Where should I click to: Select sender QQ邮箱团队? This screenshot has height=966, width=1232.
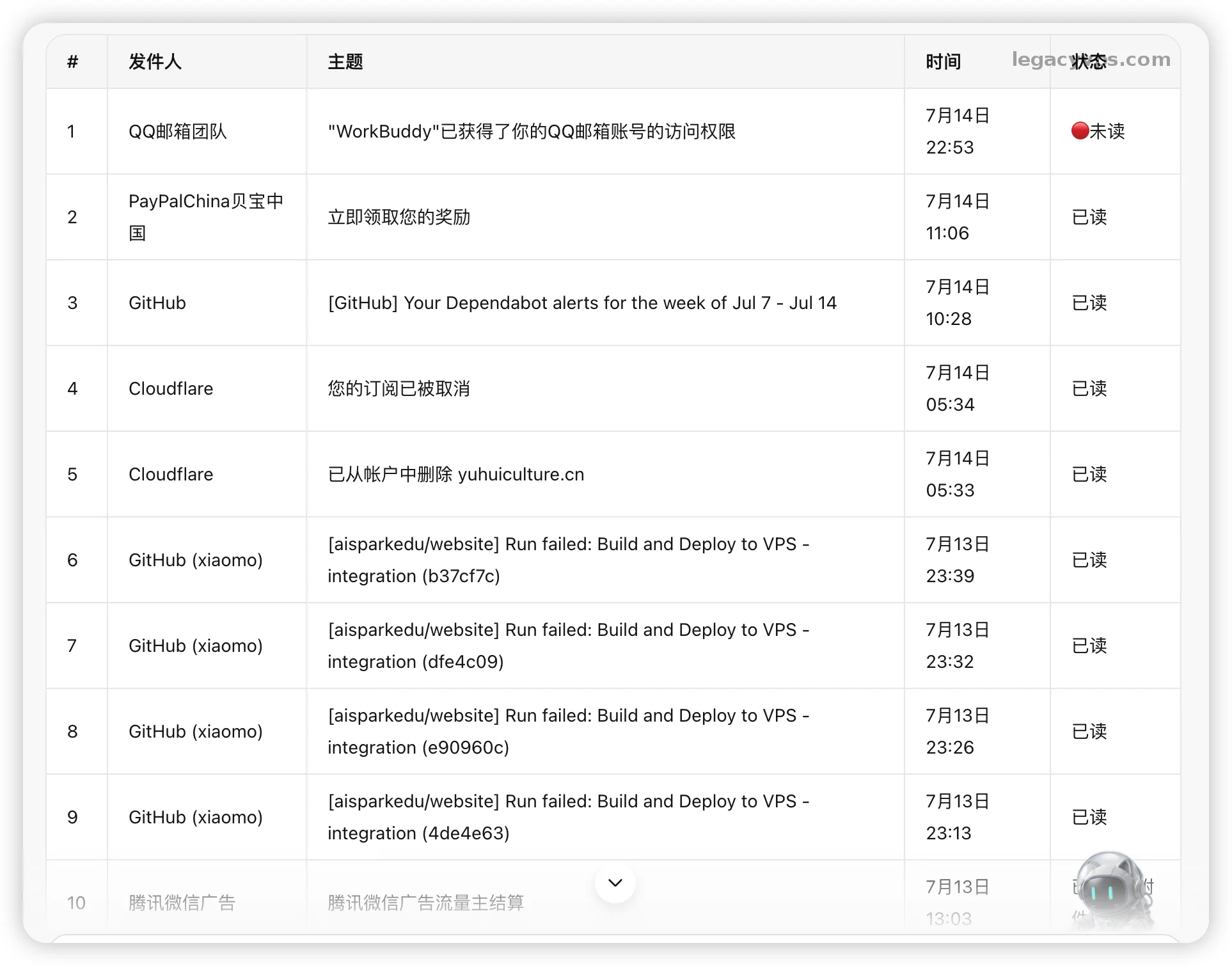[178, 131]
